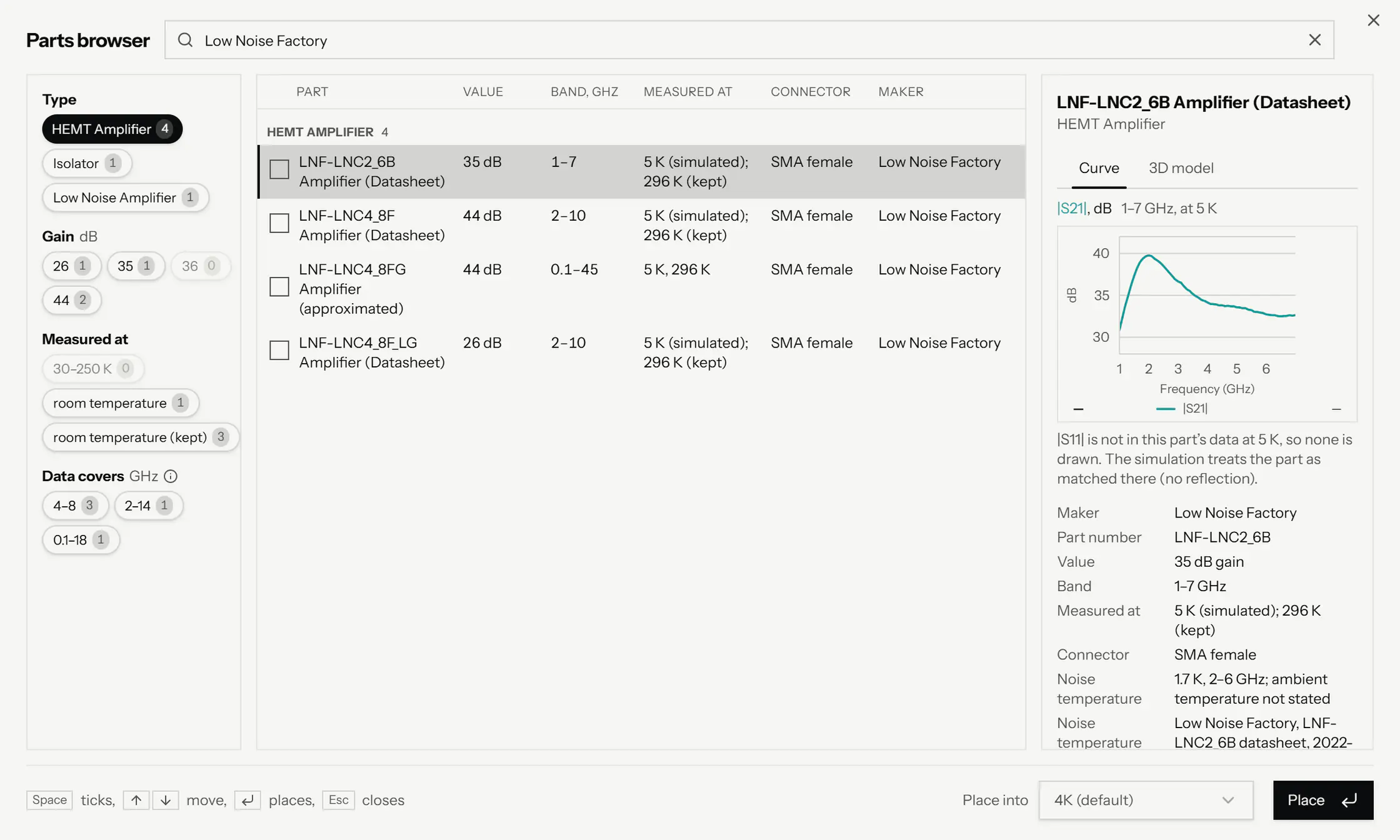
Task: Toggle the |S21| legend entry
Action: [1182, 408]
